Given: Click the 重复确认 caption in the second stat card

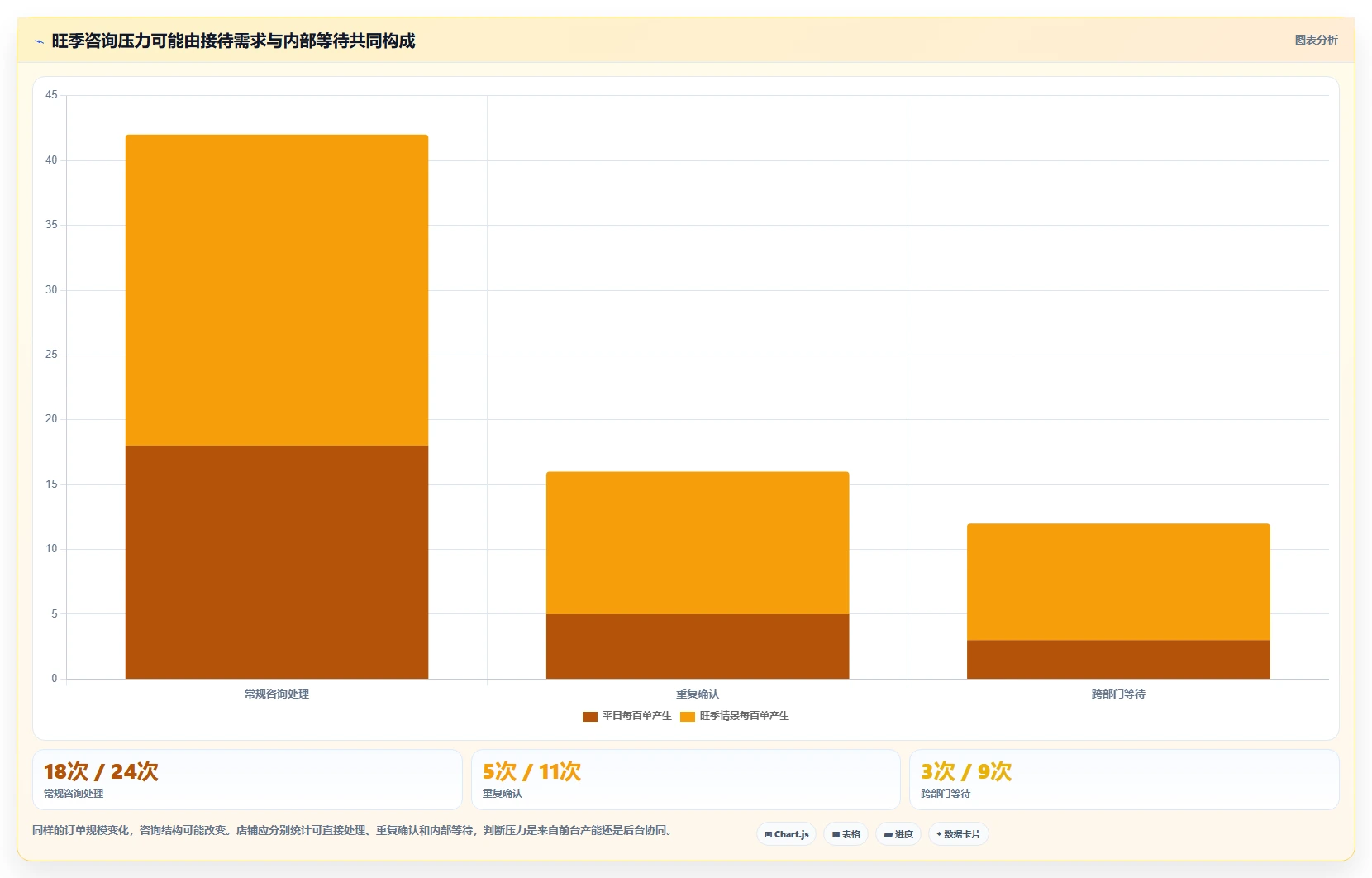Looking at the screenshot, I should 503,794.
